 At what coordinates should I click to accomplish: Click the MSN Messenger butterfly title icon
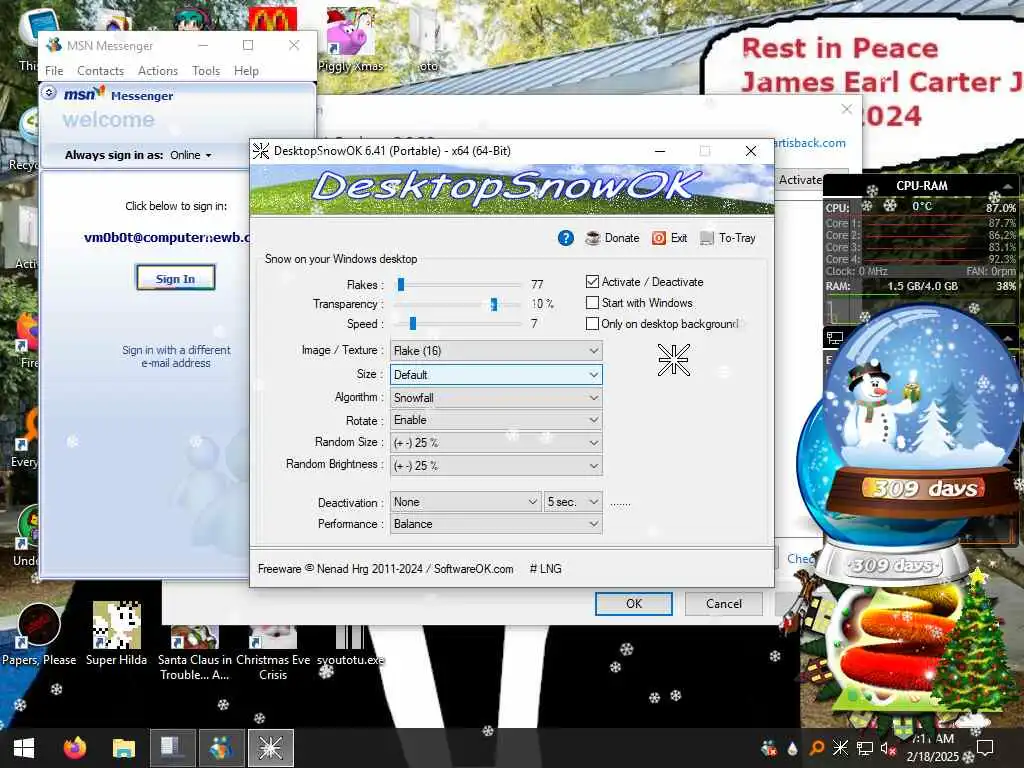pyautogui.click(x=54, y=45)
